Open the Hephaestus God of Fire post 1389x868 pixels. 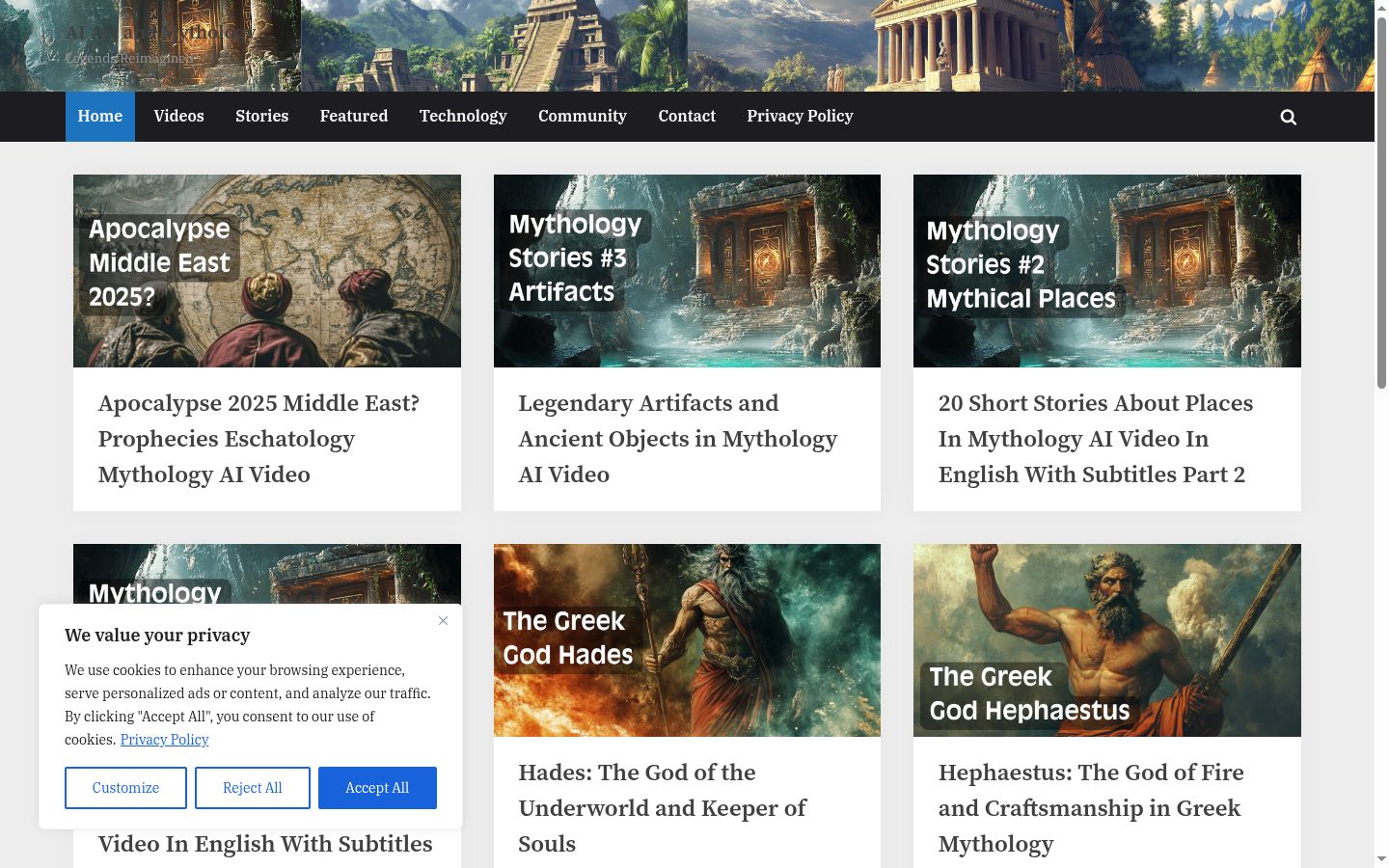tap(1091, 808)
